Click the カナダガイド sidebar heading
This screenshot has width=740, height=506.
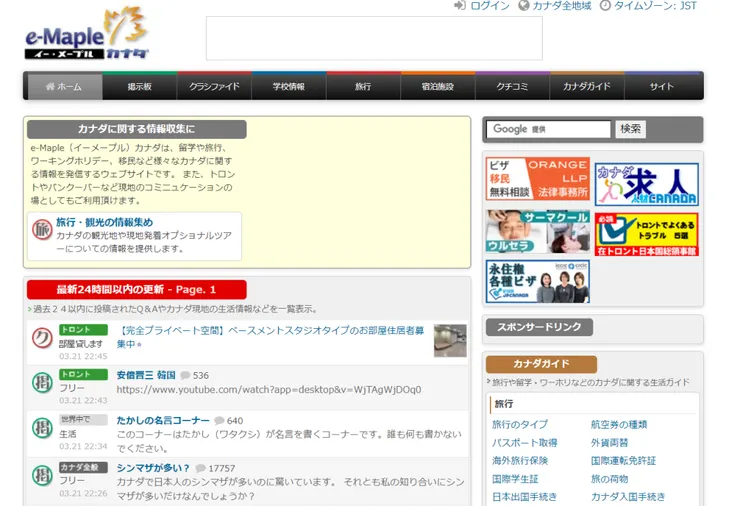point(541,364)
